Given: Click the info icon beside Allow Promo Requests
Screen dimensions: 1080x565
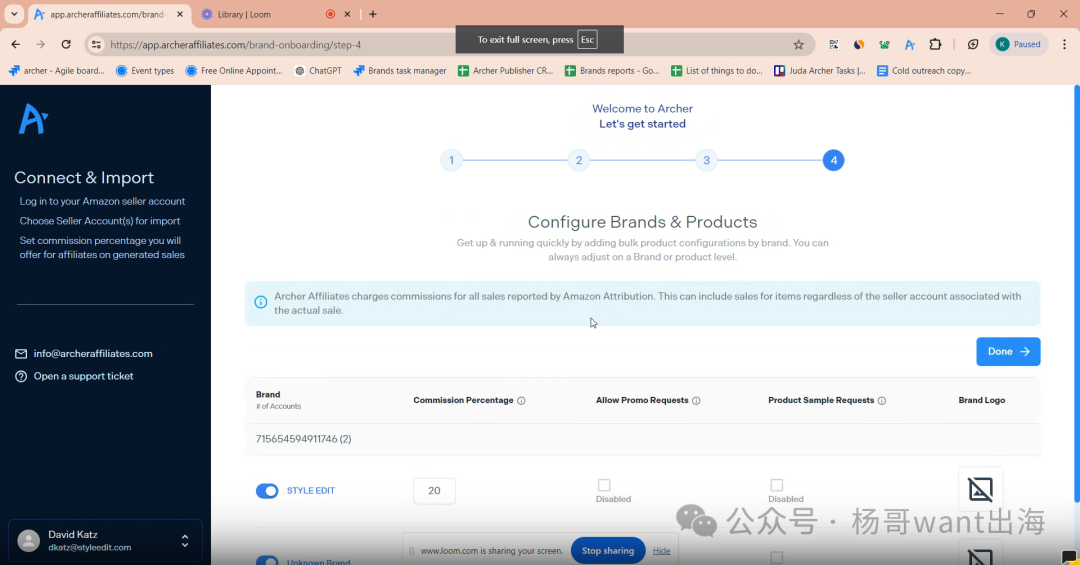Looking at the screenshot, I should tap(696, 400).
